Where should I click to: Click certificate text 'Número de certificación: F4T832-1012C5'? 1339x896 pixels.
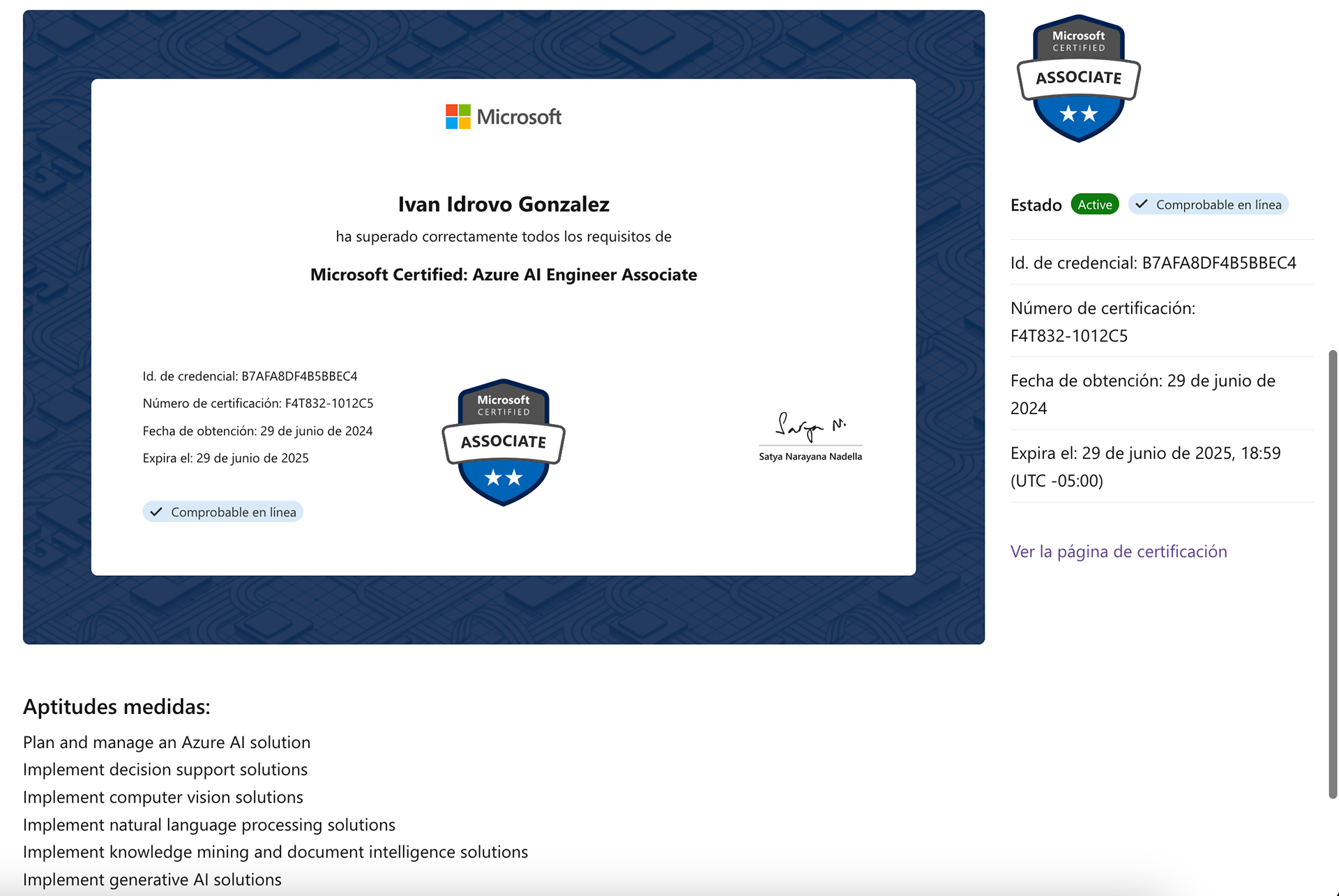[258, 403]
